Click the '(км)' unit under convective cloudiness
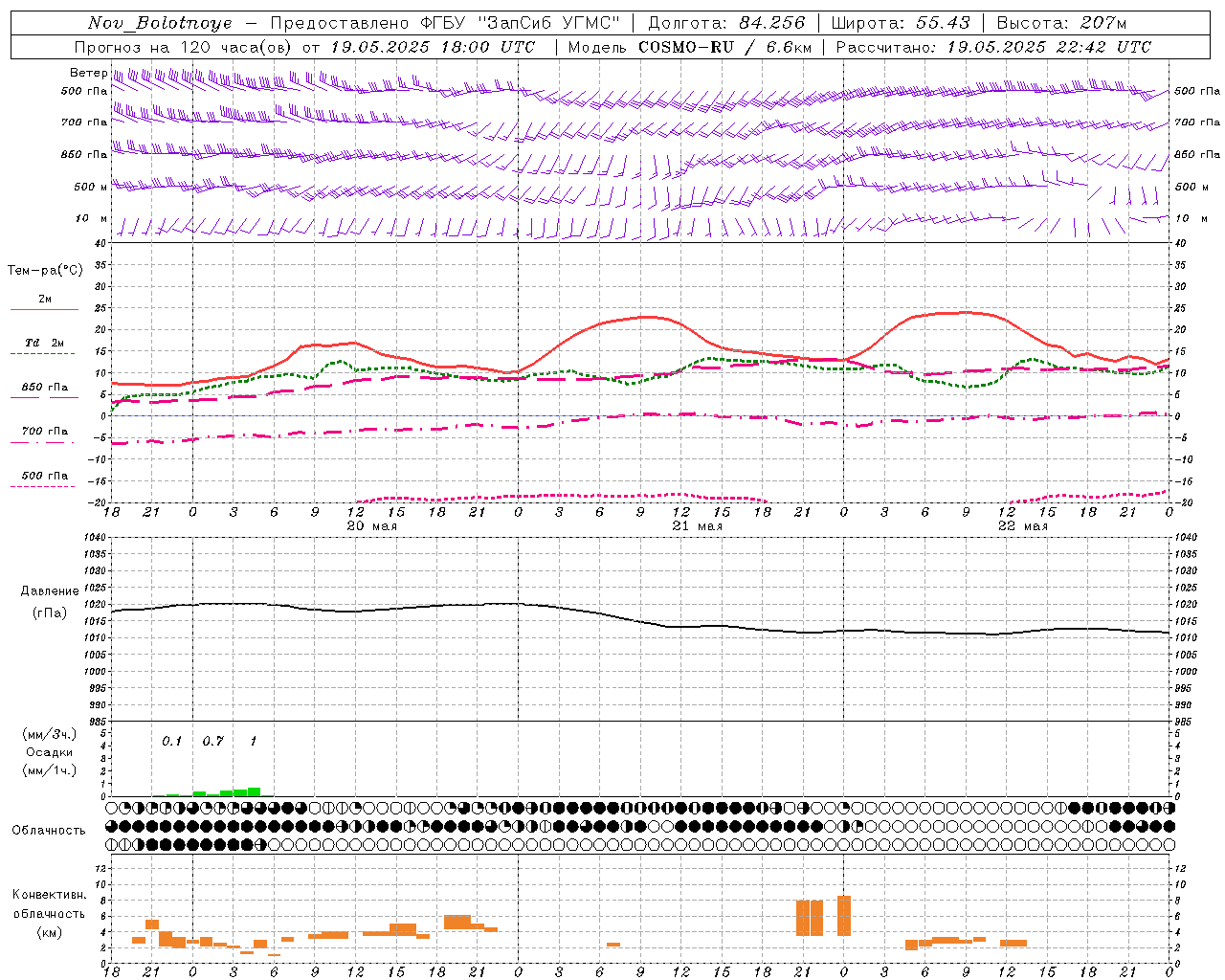 click(x=49, y=932)
